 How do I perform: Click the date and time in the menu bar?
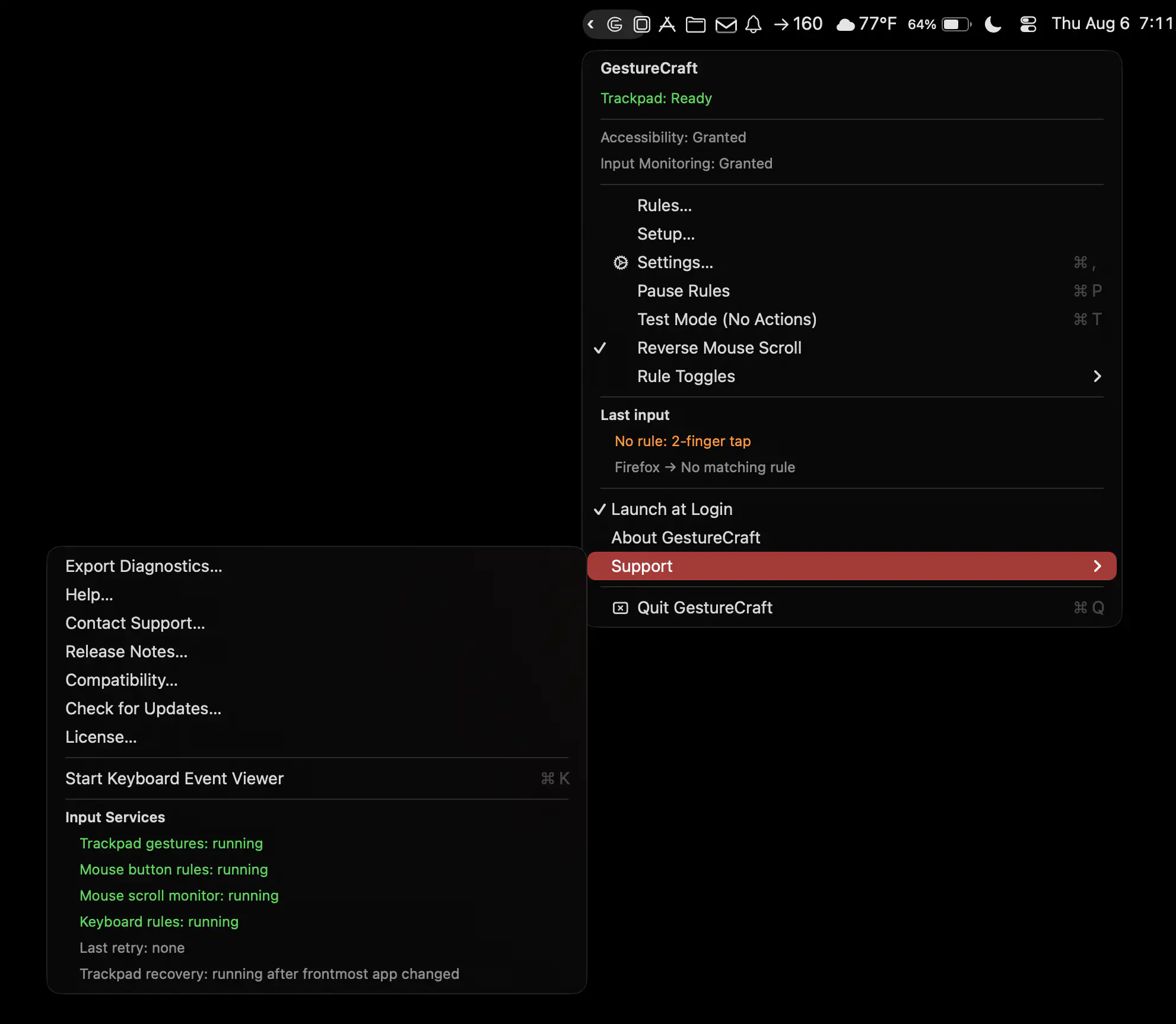(x=1113, y=24)
